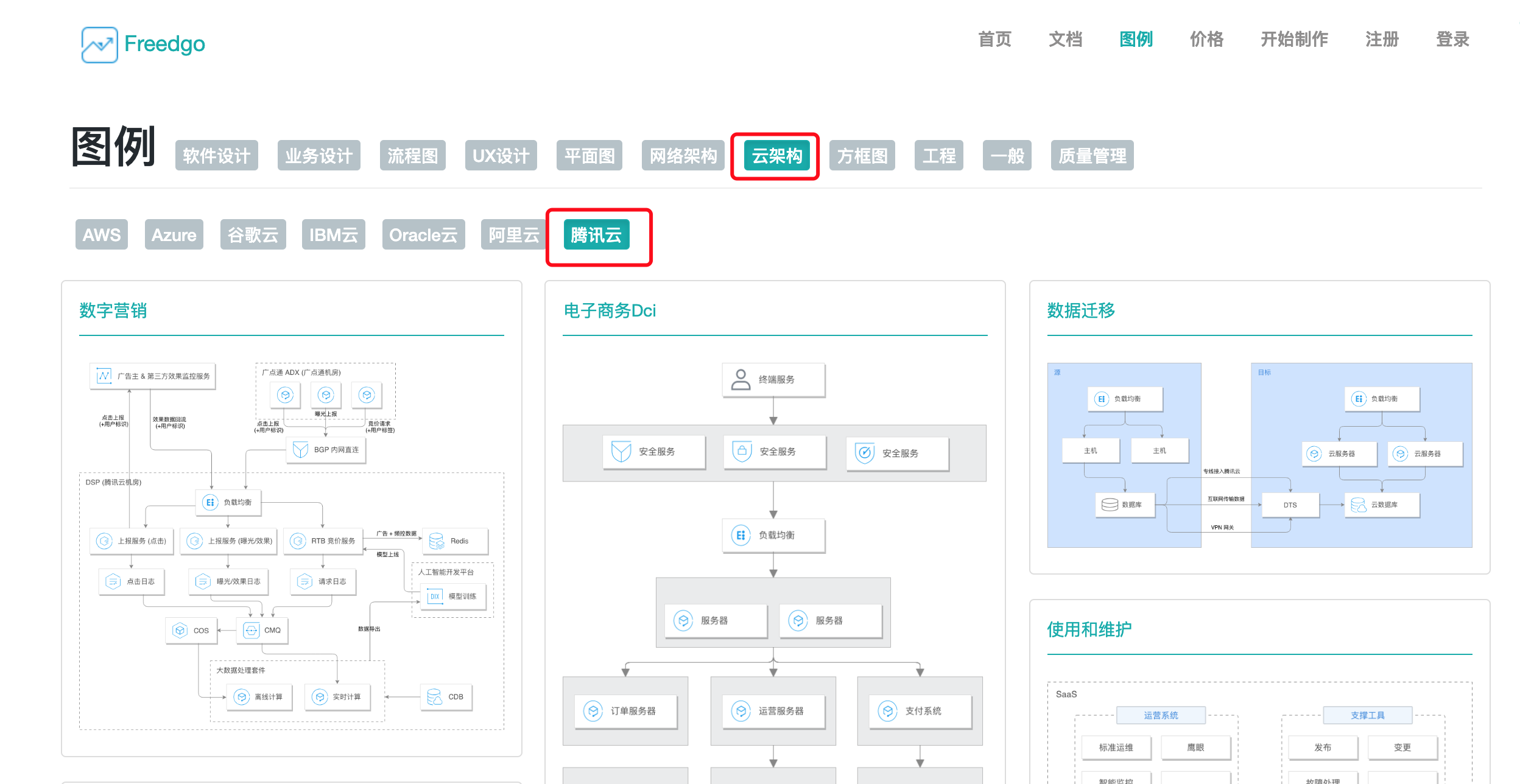The width and height of the screenshot is (1520, 784).
Task: Click the 运营系统 label in SaaS diagram
Action: point(1161,715)
